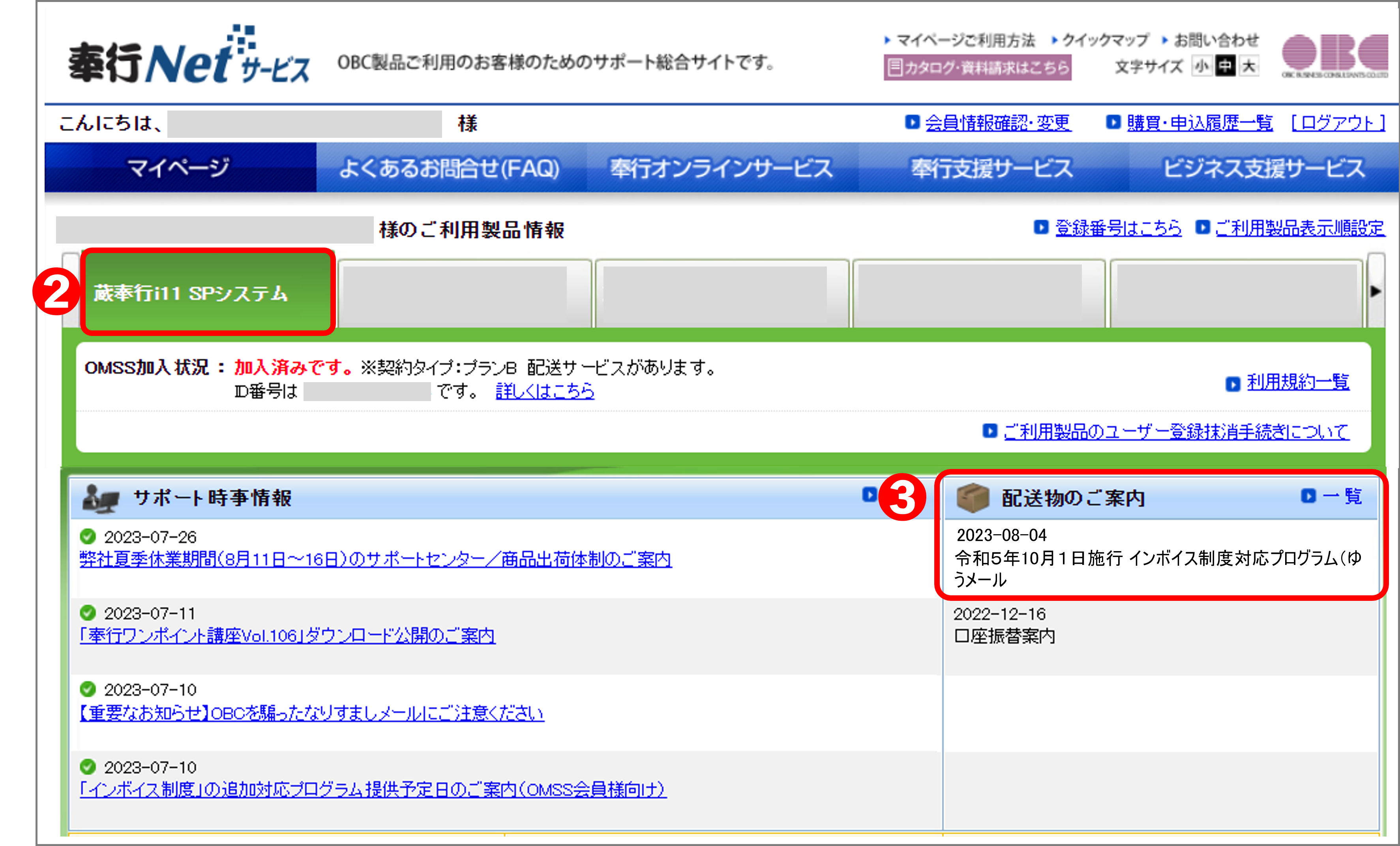Open 登録番号はこちら link

(x=1118, y=229)
